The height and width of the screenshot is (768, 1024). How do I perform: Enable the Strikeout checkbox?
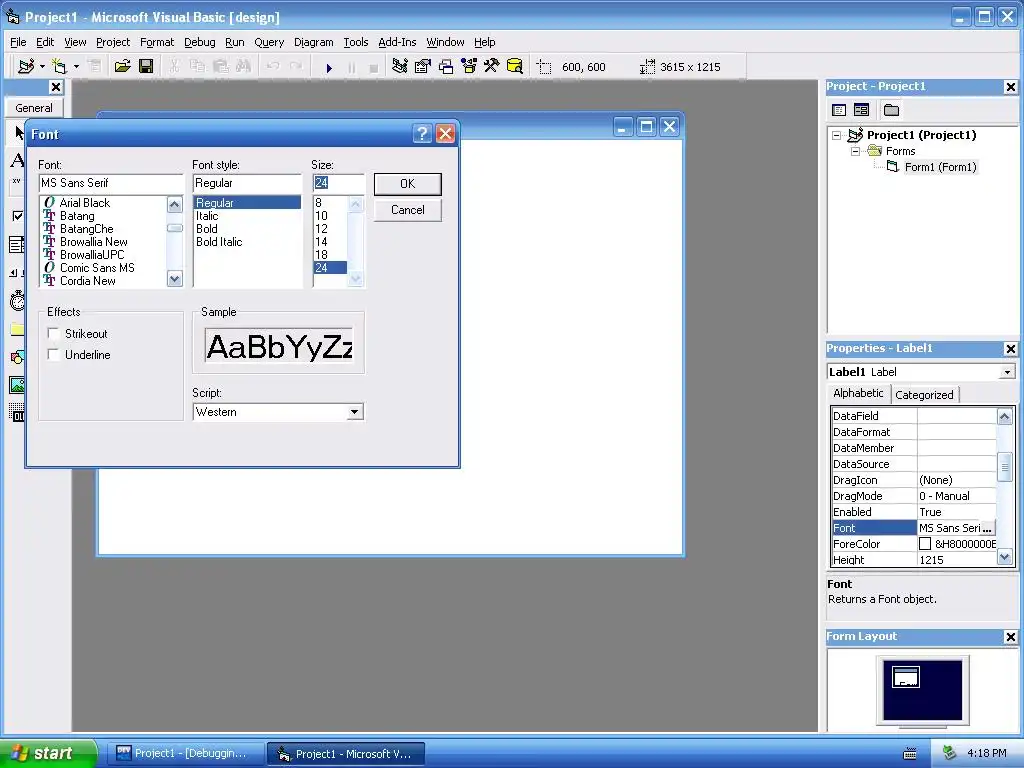click(x=54, y=334)
